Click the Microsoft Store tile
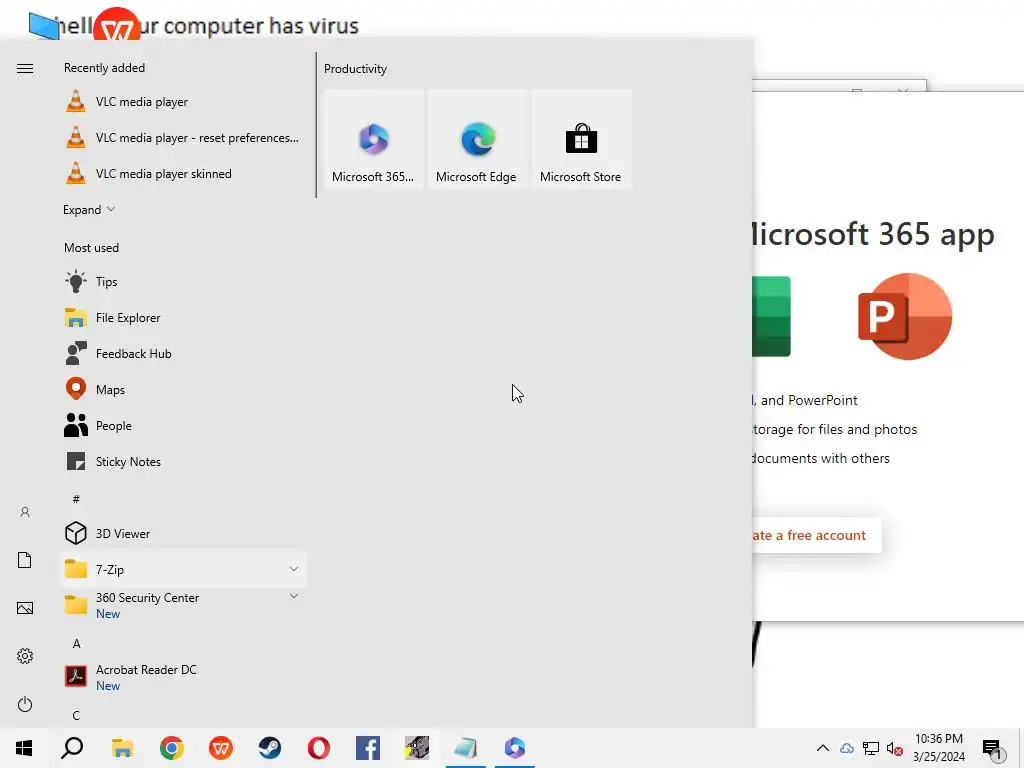The height and width of the screenshot is (768, 1024). point(581,140)
